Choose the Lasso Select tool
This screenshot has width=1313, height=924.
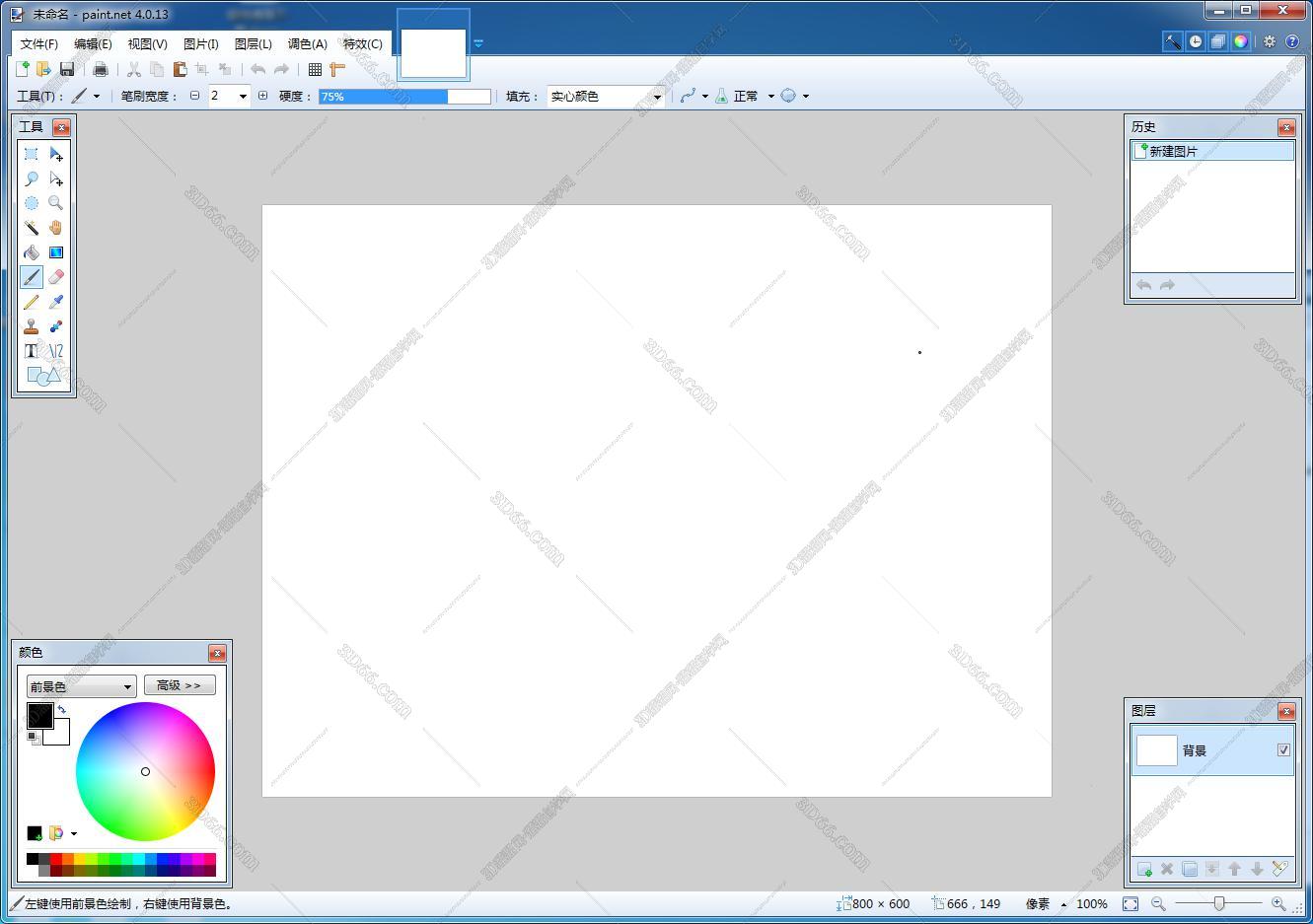[32, 178]
